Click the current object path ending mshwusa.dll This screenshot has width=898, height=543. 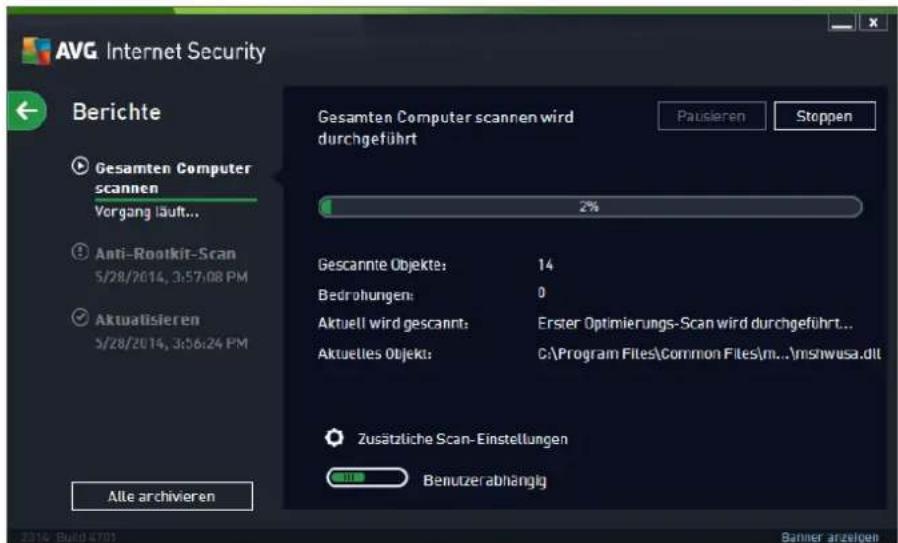click(x=709, y=353)
